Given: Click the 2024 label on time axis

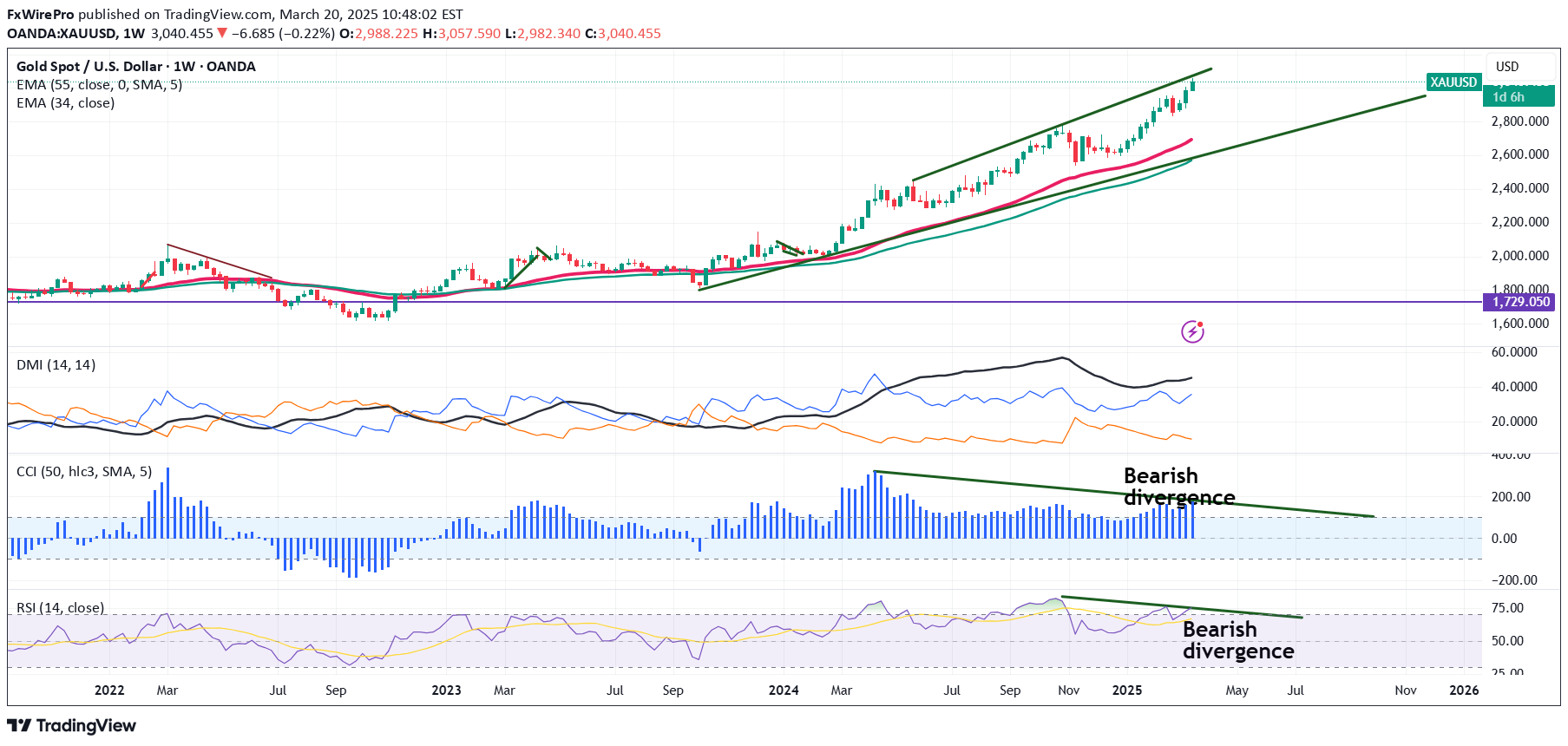Looking at the screenshot, I should 784,690.
